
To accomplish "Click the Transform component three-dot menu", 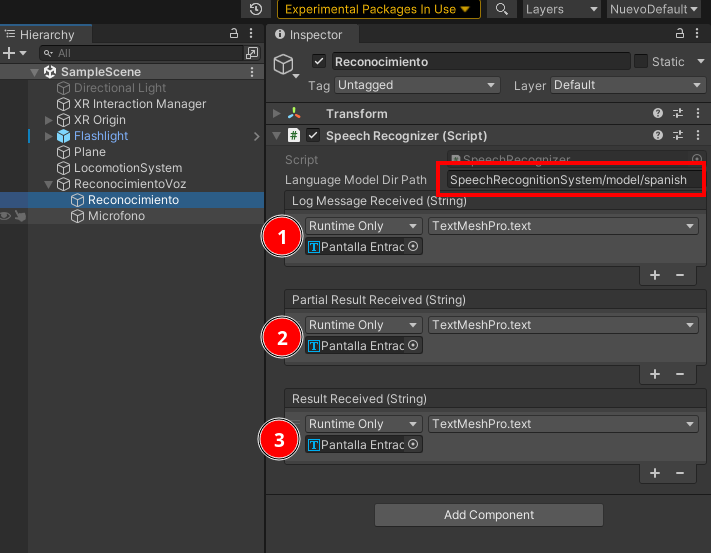I will 697,113.
